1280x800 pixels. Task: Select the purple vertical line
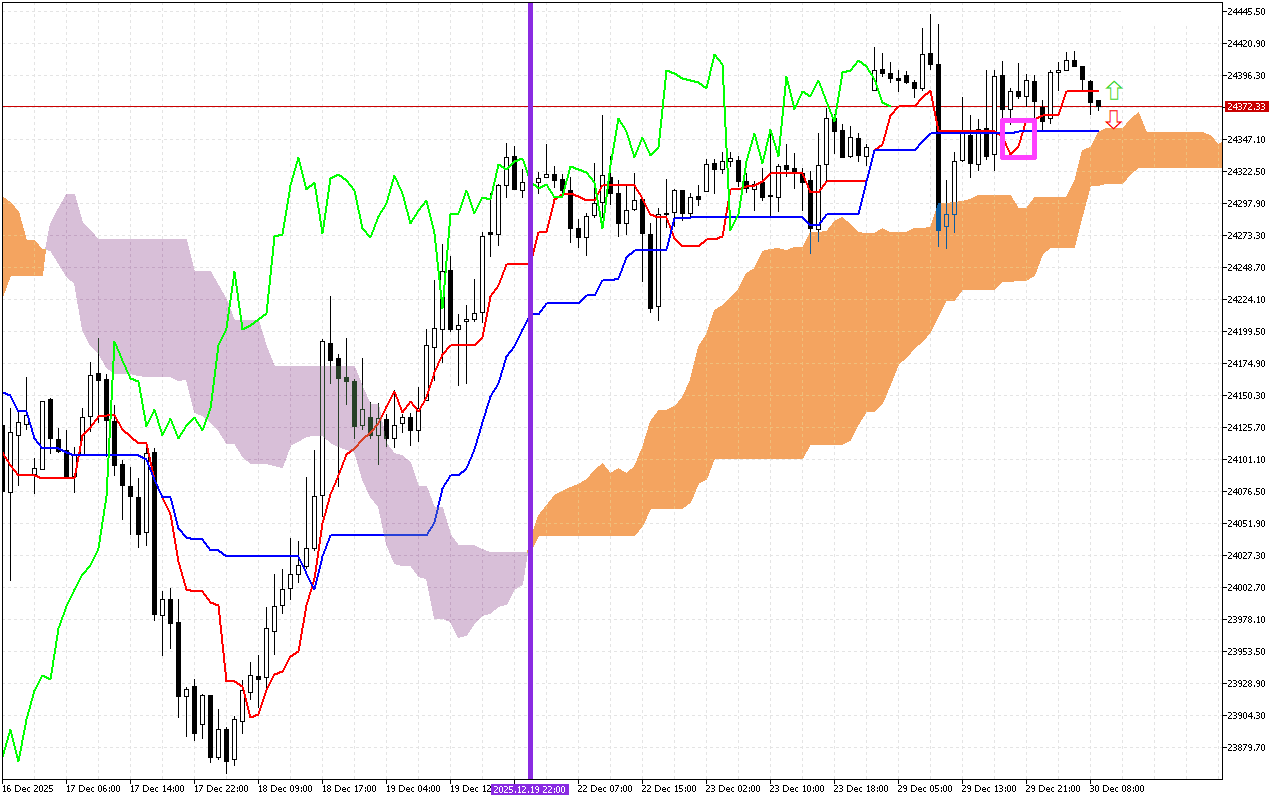click(530, 400)
